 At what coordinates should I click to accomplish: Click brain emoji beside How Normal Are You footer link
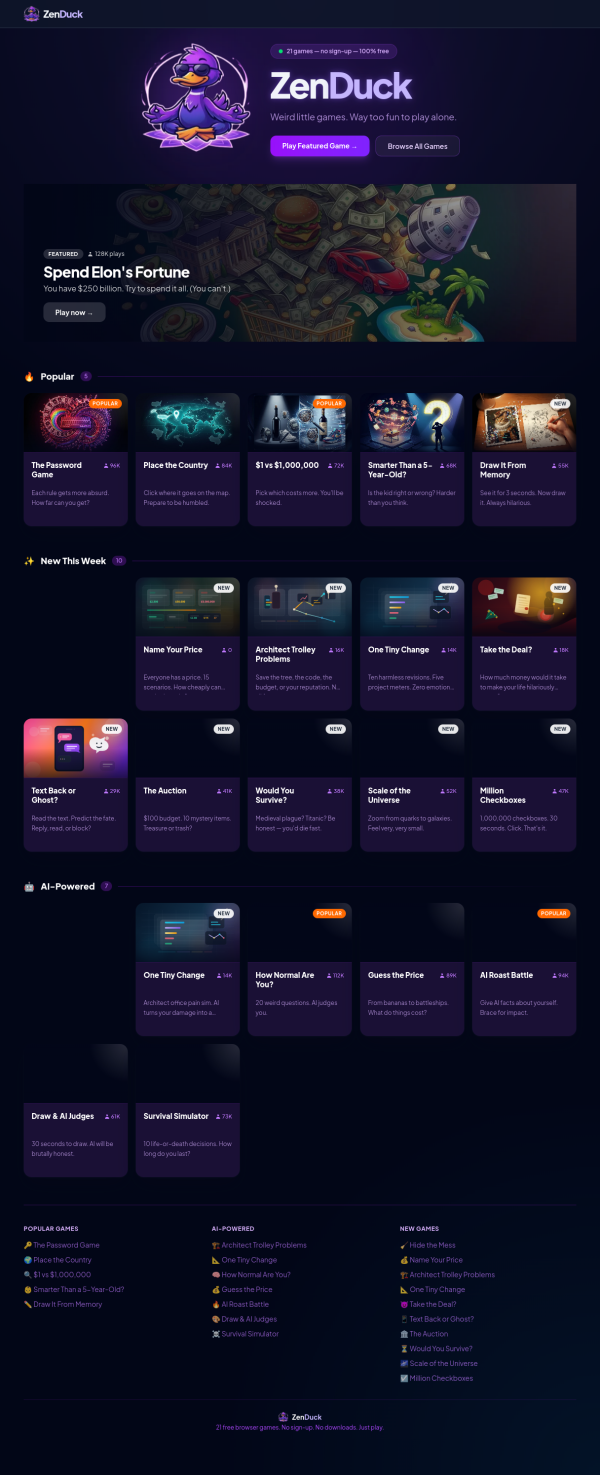tap(216, 1275)
